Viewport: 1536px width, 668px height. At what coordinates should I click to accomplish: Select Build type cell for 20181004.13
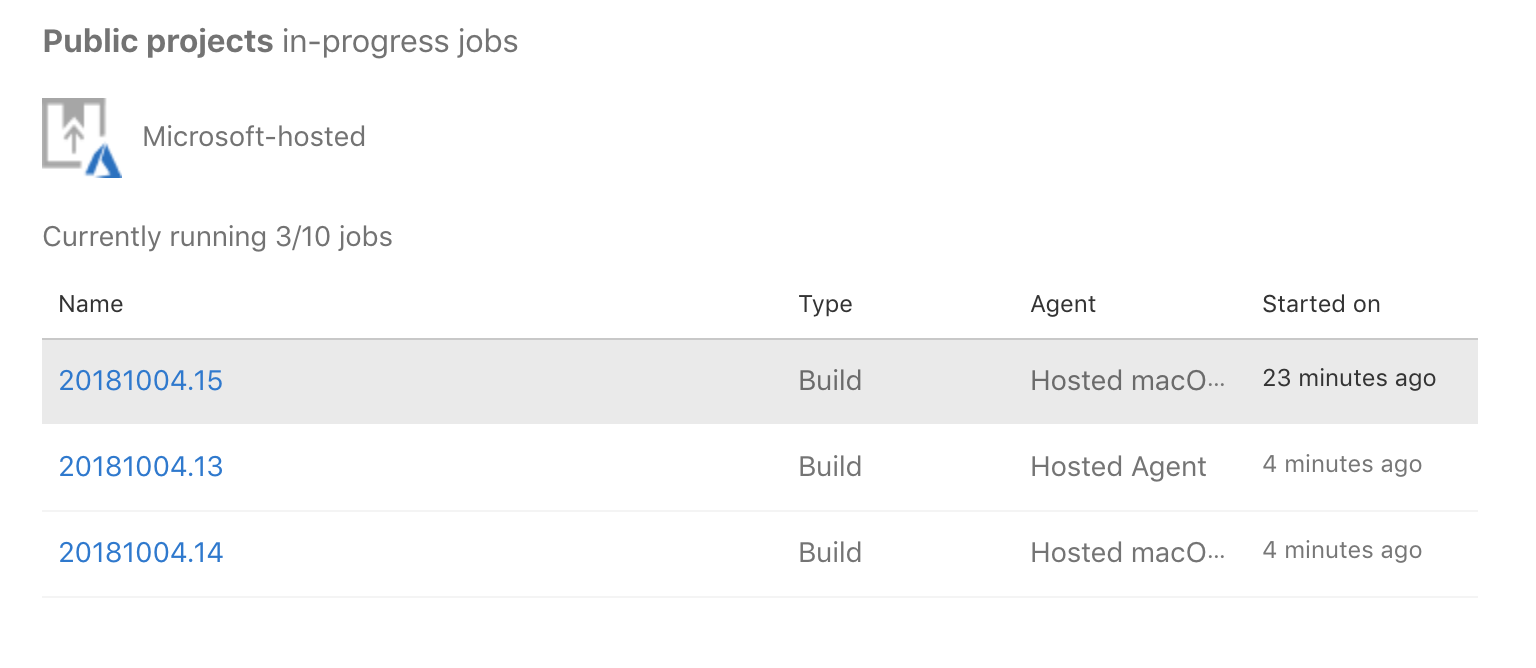830,467
